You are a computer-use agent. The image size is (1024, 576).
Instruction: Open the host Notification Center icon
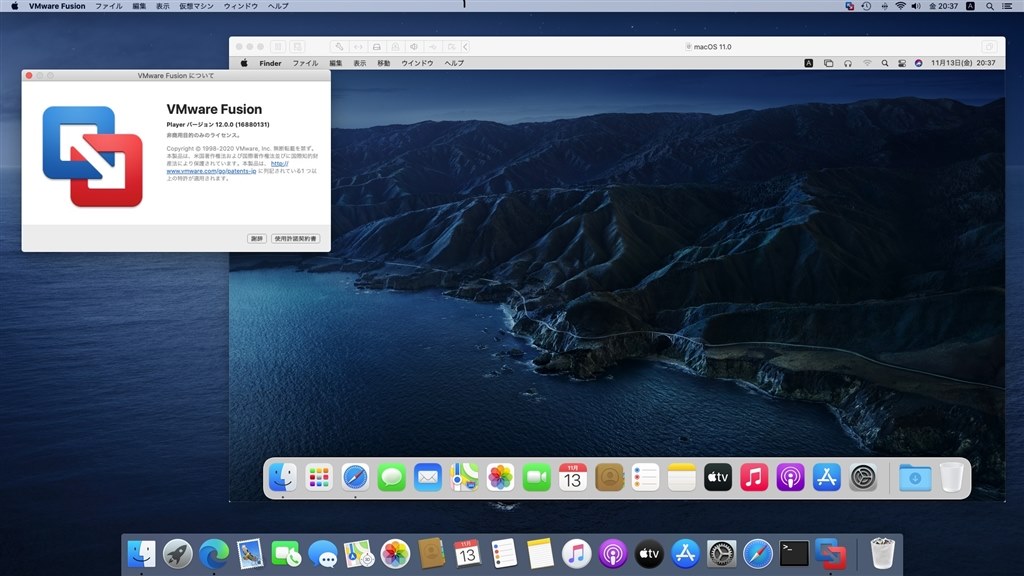(1007, 6)
